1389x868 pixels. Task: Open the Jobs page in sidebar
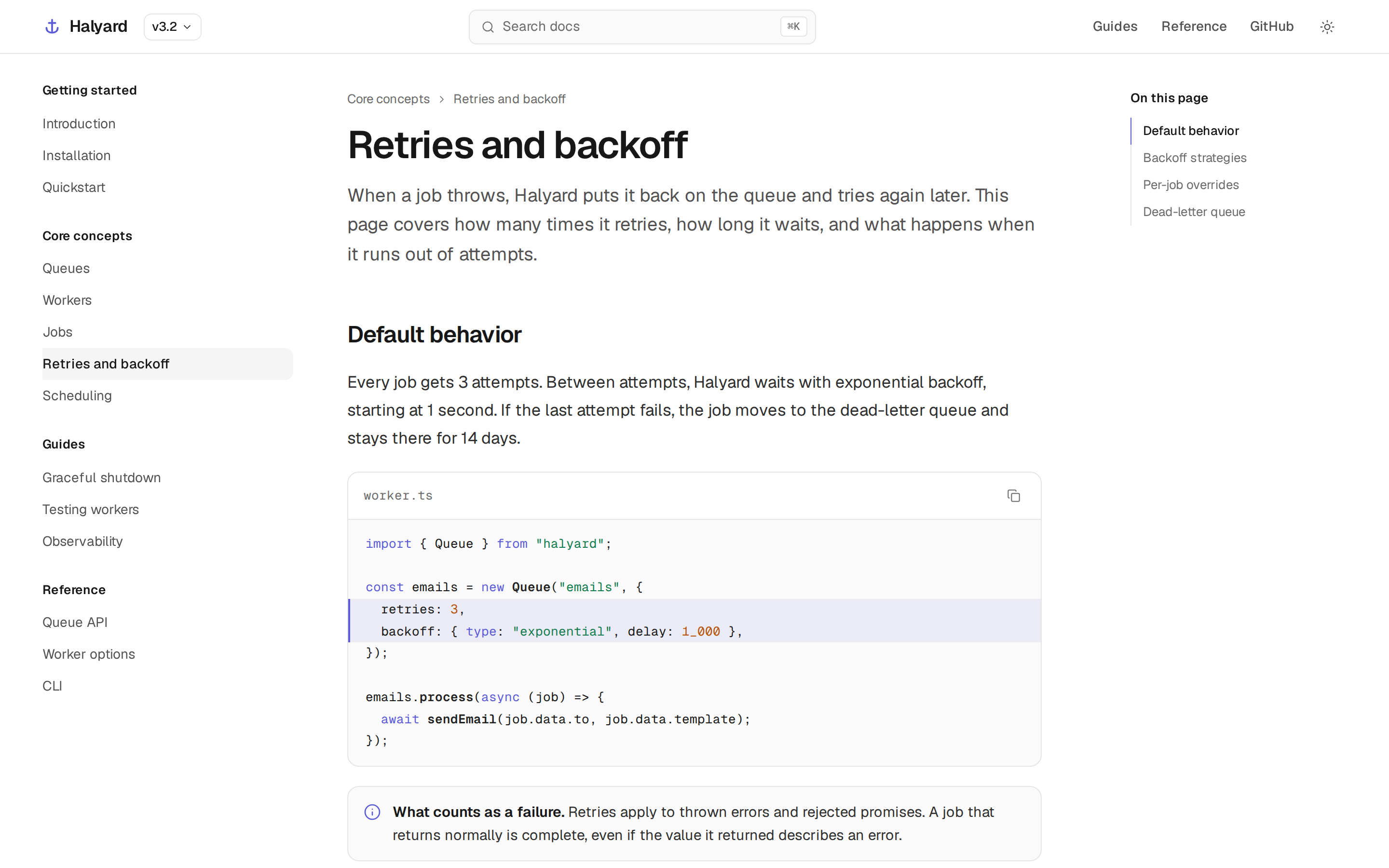coord(57,332)
